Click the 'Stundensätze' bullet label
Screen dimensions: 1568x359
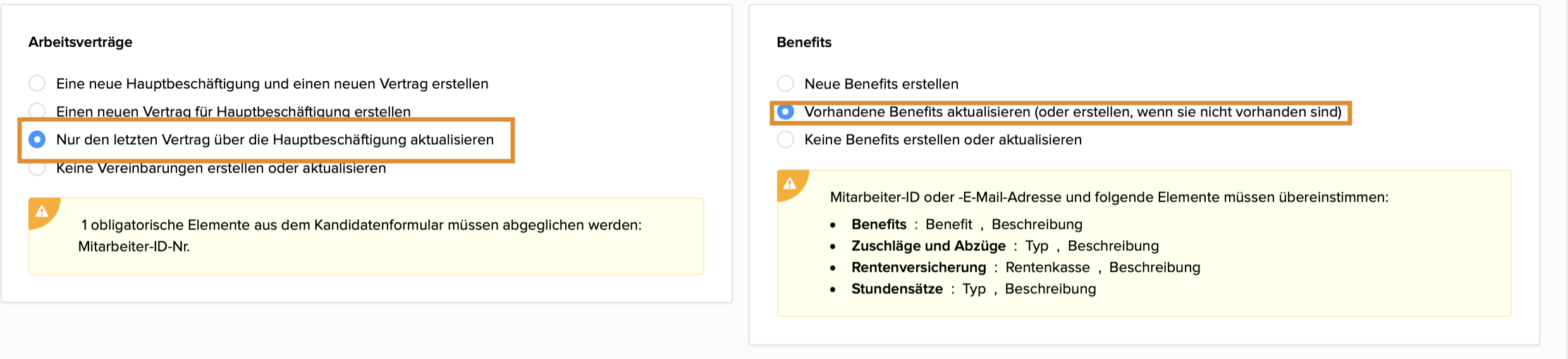(x=897, y=289)
